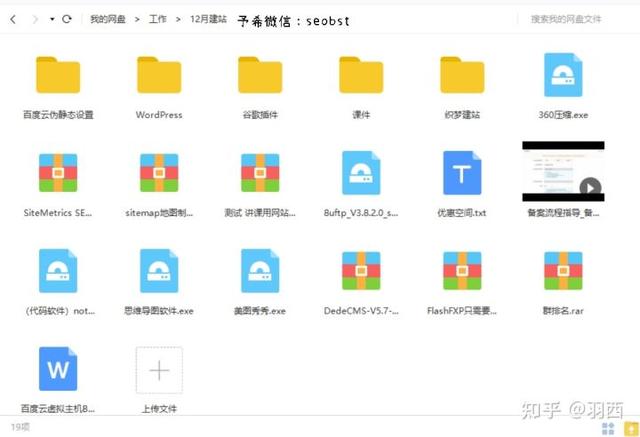Click the 8uftp_V3.8.2.0_s... file name
Viewport: 640px width, 437px height.
[x=361, y=213]
